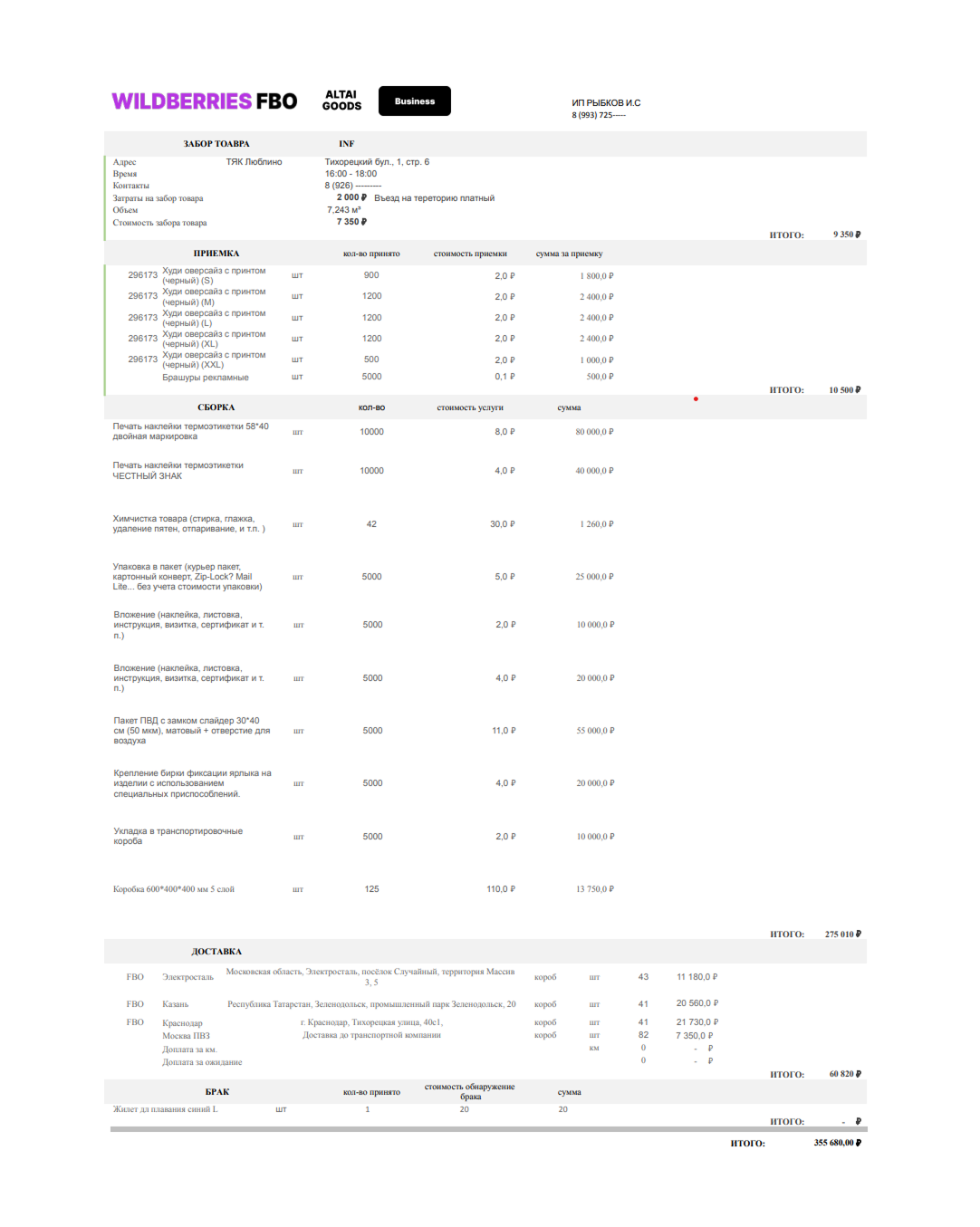Image resolution: width=980 pixels, height=1227 pixels.
Task: Click the assembly total 275 010 ₽
Action: pos(843,935)
